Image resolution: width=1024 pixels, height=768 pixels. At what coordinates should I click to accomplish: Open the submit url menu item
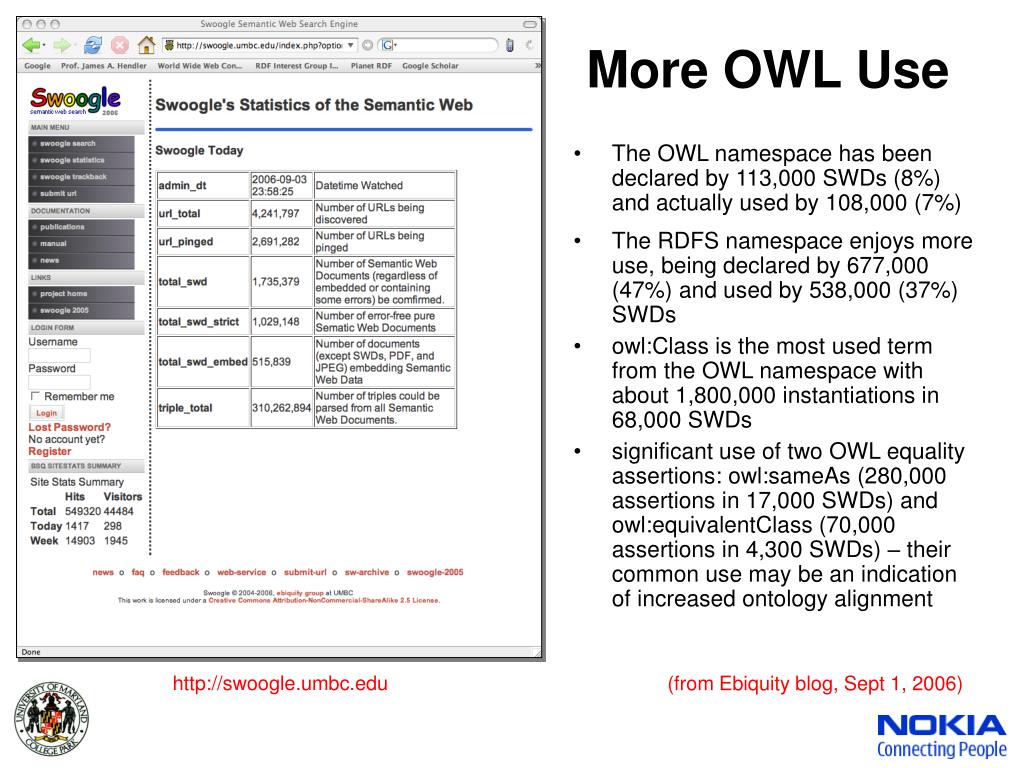coord(82,193)
